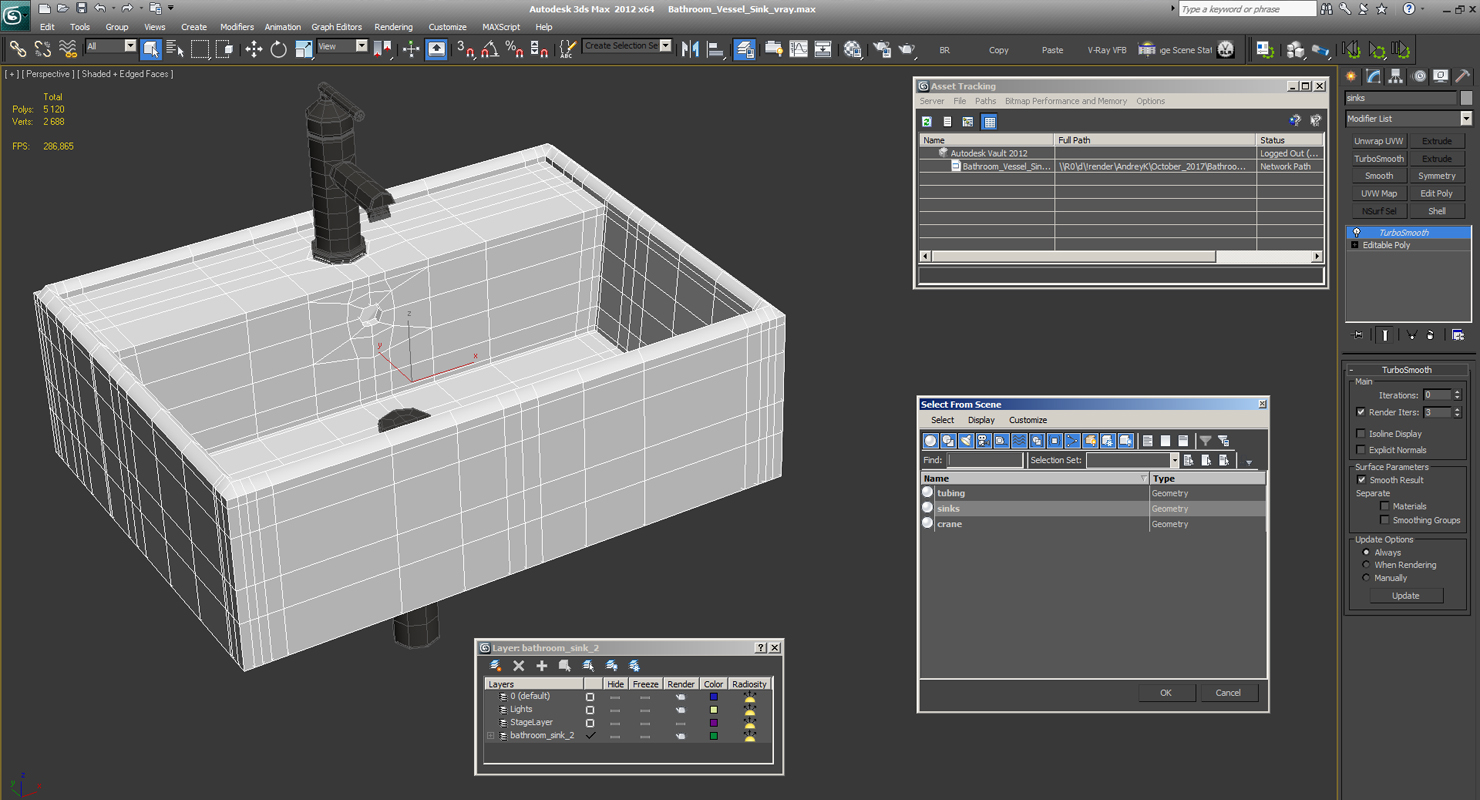Open the Render Setup icon

(x=881, y=49)
